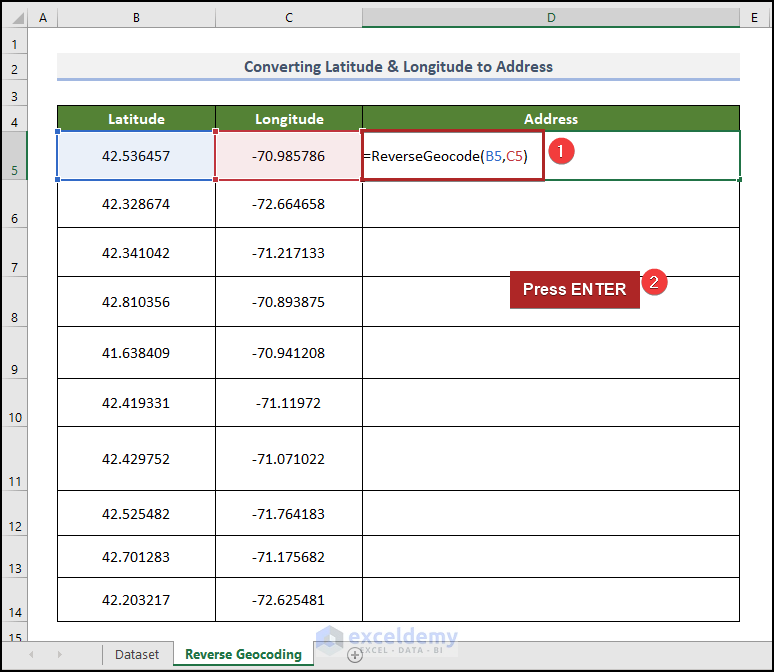Select latitude cell 42.429752
The image size is (774, 672).
[x=136, y=459]
